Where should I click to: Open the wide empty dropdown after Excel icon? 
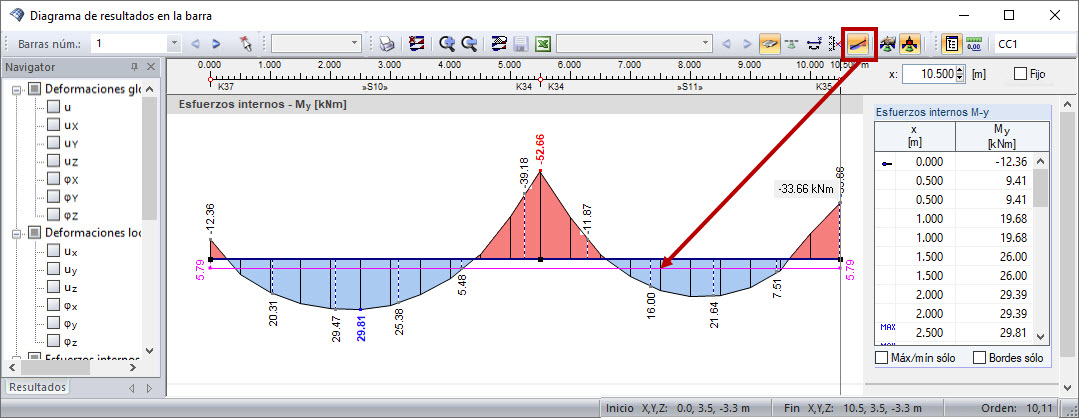[705, 43]
